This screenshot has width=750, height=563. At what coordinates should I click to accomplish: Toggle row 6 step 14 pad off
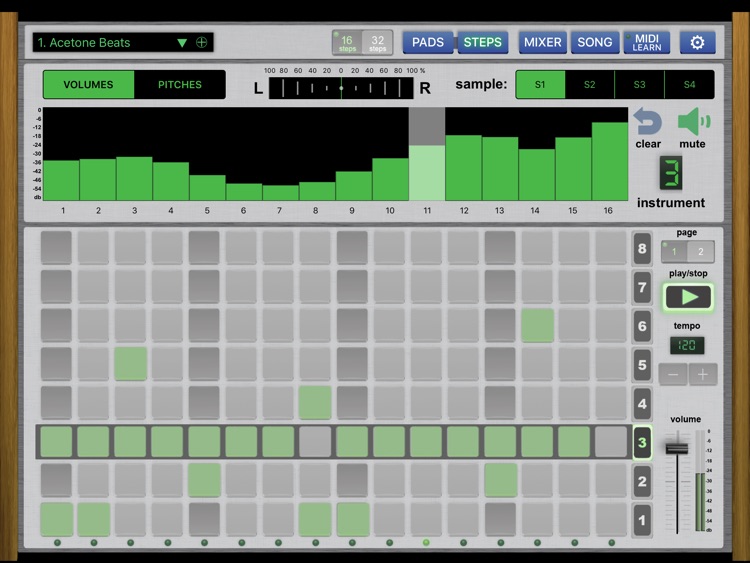point(537,325)
